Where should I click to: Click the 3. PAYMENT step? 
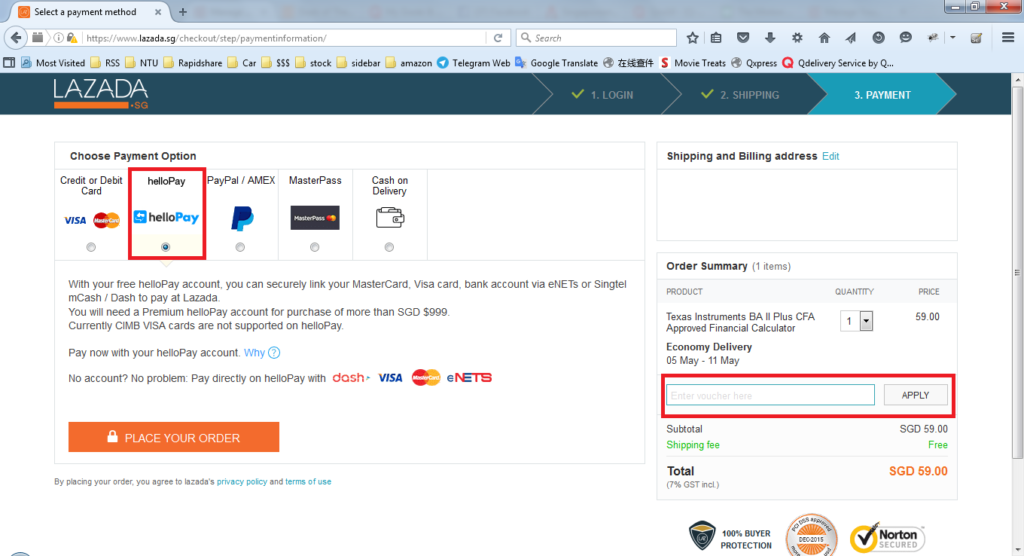coord(882,95)
